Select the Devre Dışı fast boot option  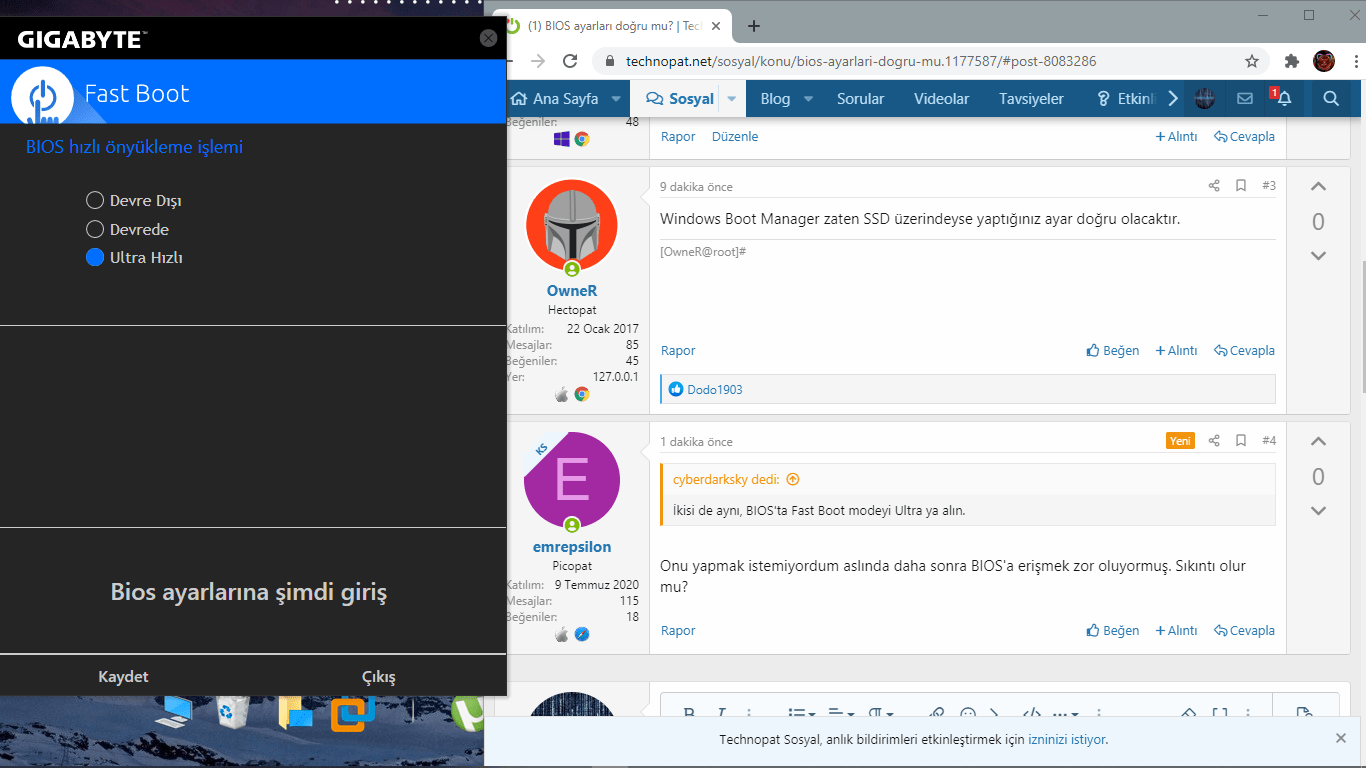coord(134,200)
